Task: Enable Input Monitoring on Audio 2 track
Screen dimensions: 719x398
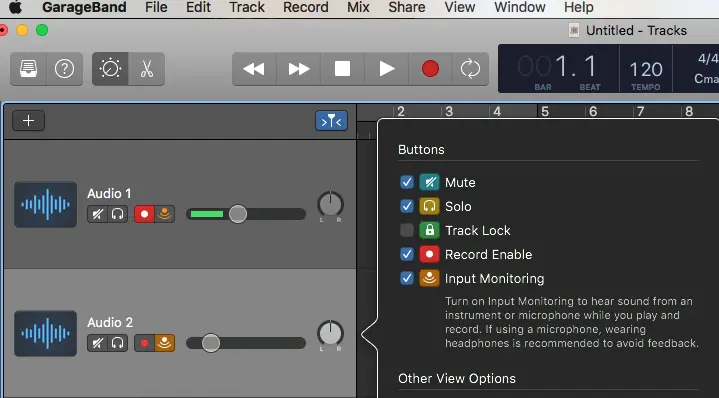Action: [x=165, y=343]
